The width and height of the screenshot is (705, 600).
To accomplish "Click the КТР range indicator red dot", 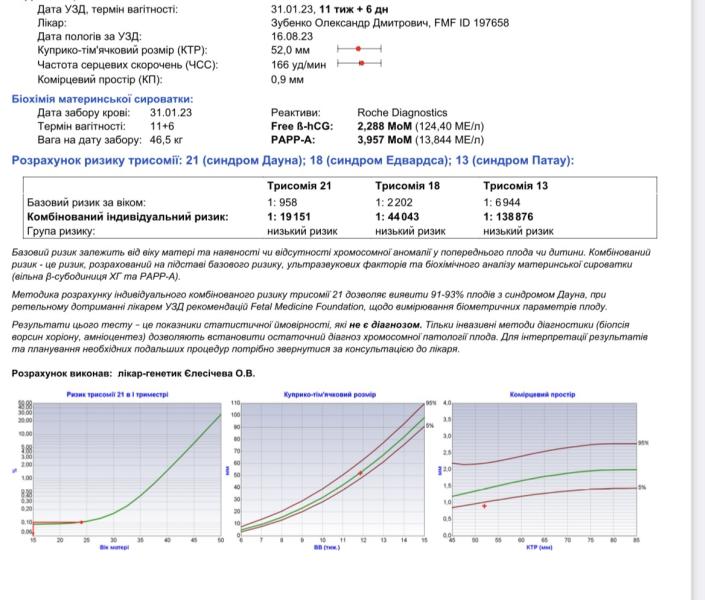I will 358,49.
